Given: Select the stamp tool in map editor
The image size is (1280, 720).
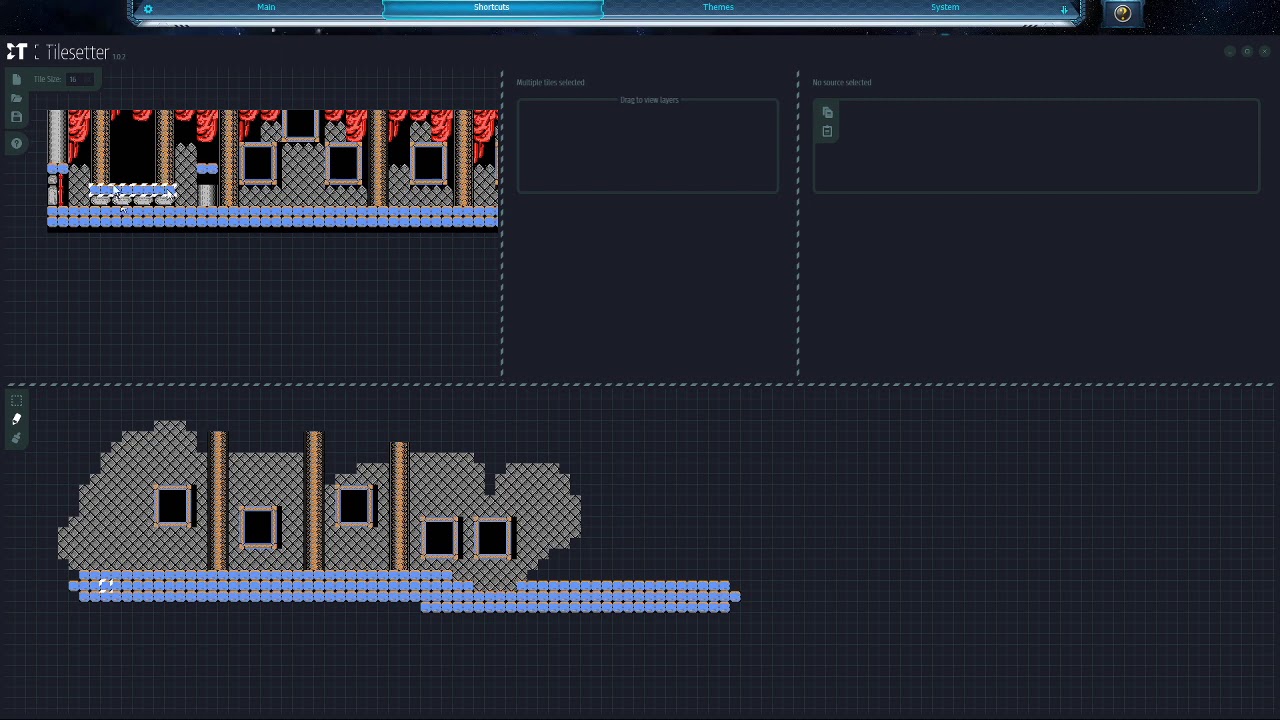Looking at the screenshot, I should click(x=16, y=438).
